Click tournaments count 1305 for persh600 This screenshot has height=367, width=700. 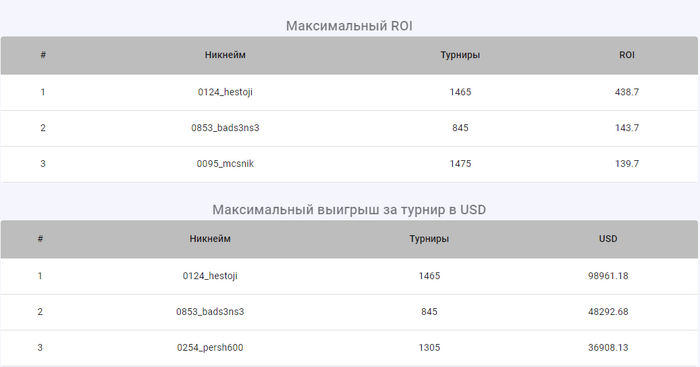429,347
